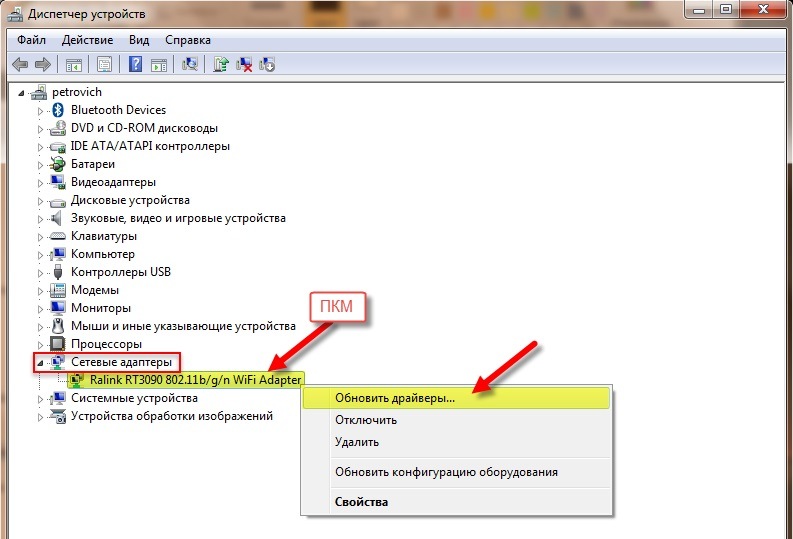This screenshot has height=539, width=793.
Task: Expand the Батареи node
Action: 40,165
